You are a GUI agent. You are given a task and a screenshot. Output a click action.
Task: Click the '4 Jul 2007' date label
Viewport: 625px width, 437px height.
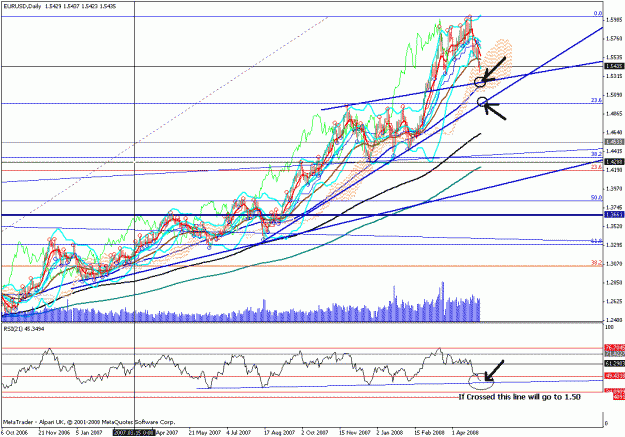point(238,433)
